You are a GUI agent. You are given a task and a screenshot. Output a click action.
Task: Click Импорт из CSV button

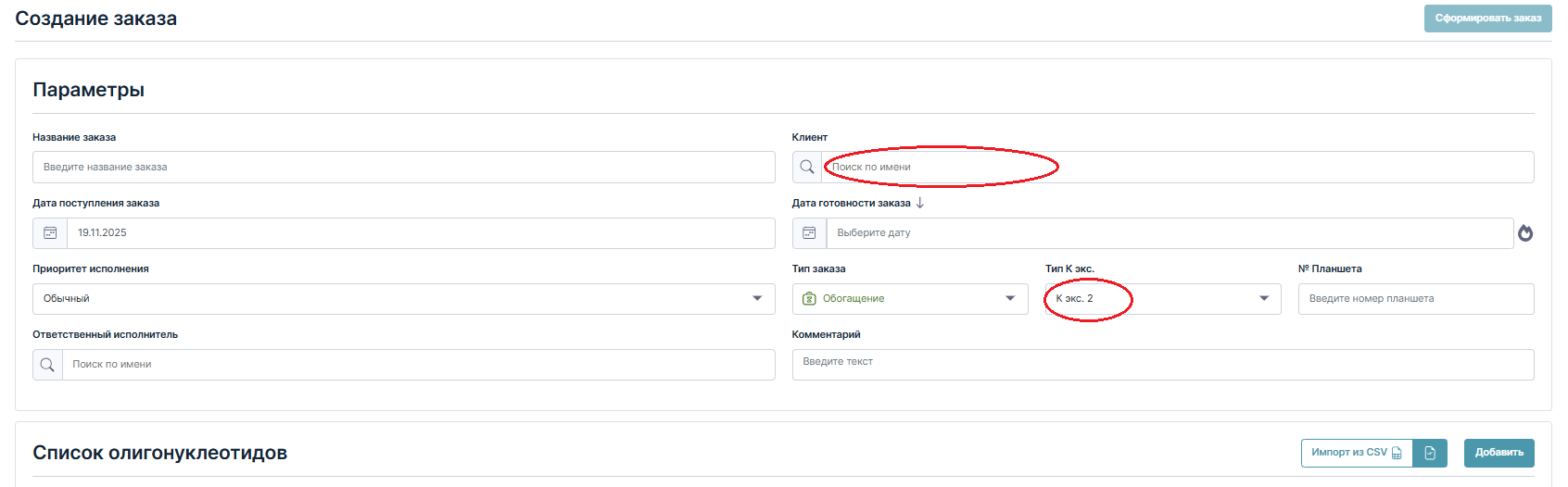pyautogui.click(x=1357, y=453)
